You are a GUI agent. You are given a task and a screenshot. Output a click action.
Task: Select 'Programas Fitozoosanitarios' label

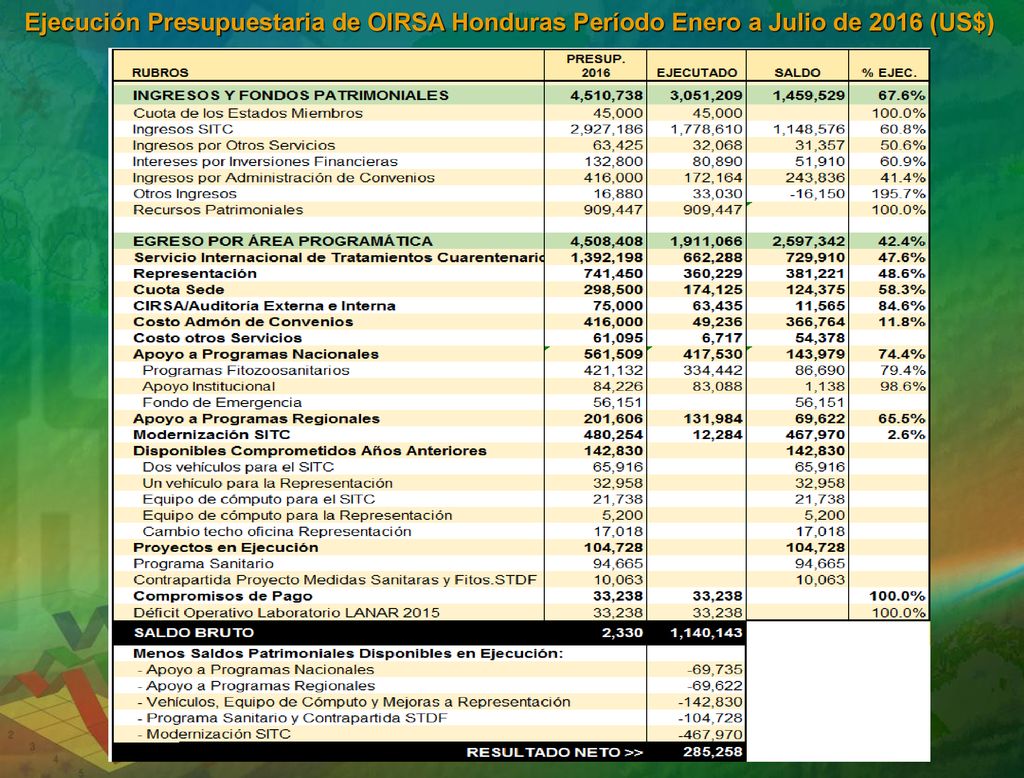246,370
